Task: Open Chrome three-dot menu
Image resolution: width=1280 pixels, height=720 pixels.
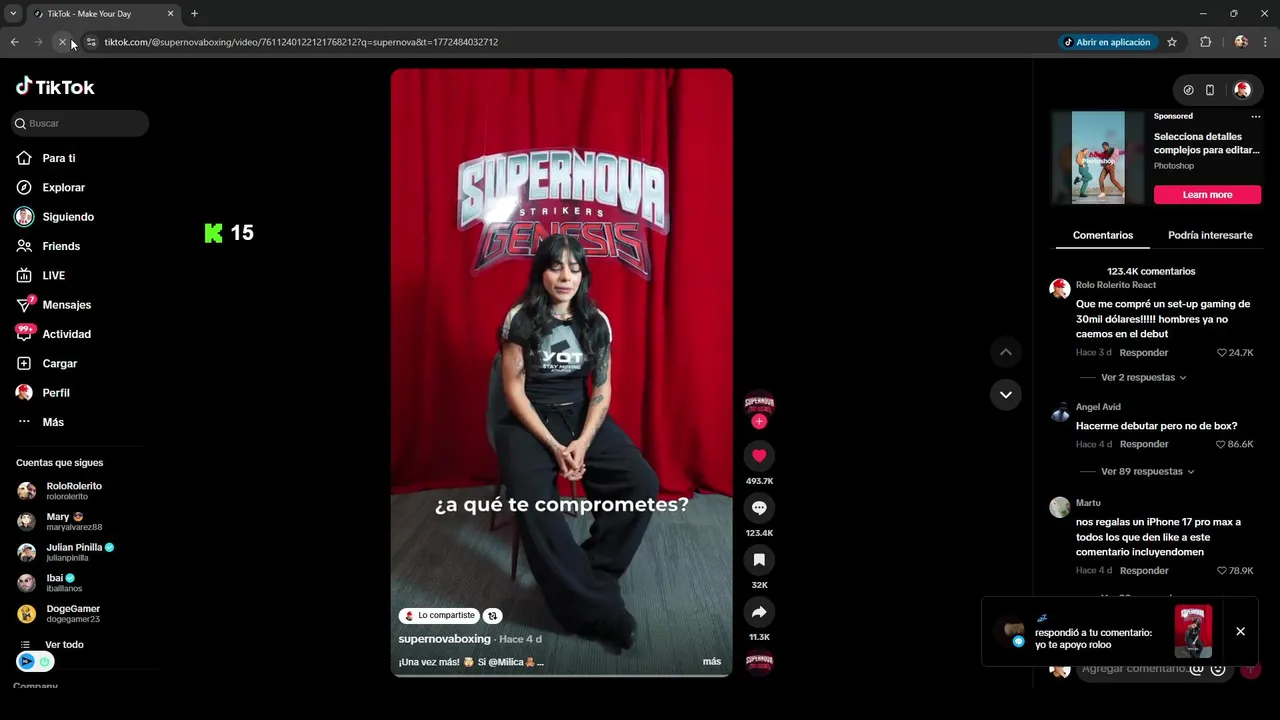Action: (1265, 42)
